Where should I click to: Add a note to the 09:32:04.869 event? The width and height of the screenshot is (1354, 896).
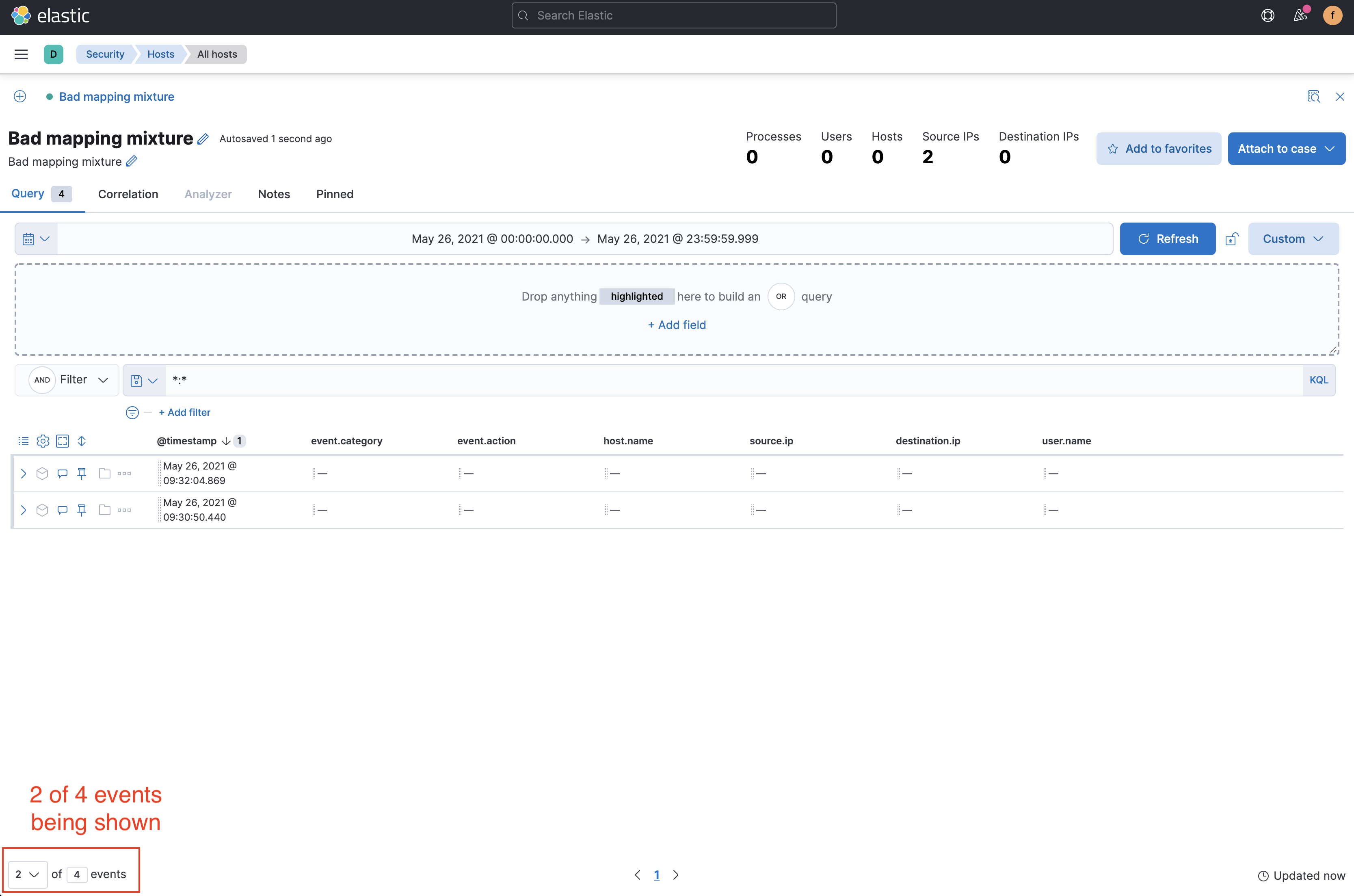tap(62, 473)
